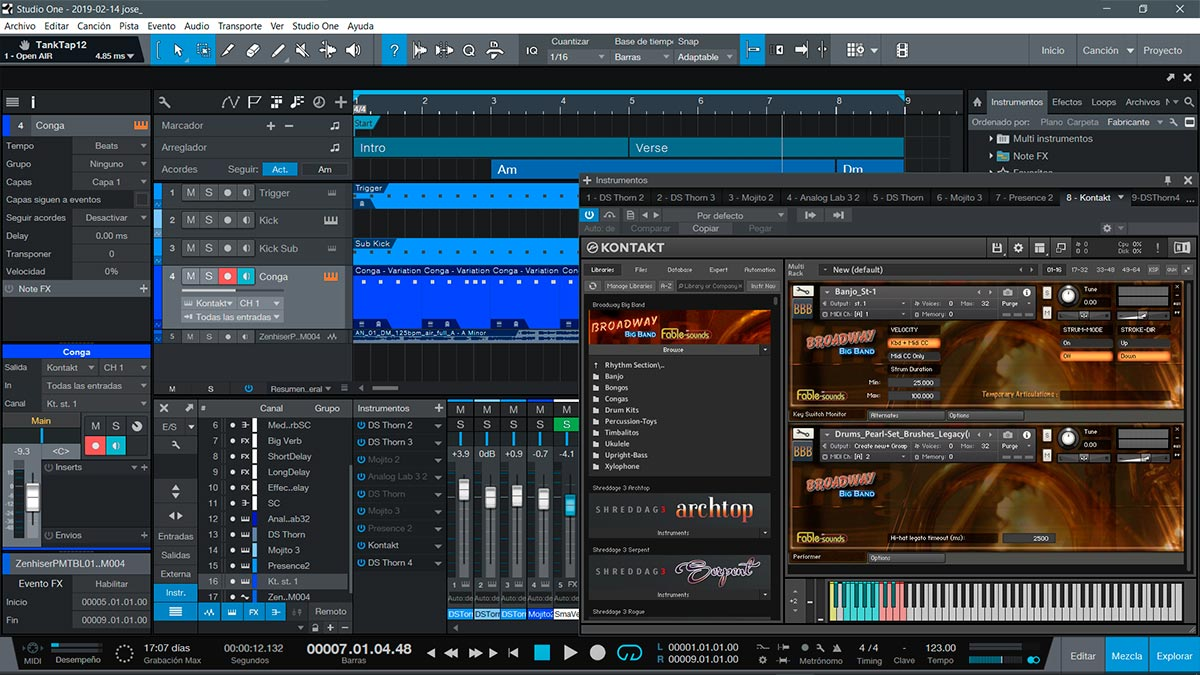Viewport: 1200px width, 675px height.
Task: Select the Arrow tool in the toolbar
Action: click(x=178, y=50)
